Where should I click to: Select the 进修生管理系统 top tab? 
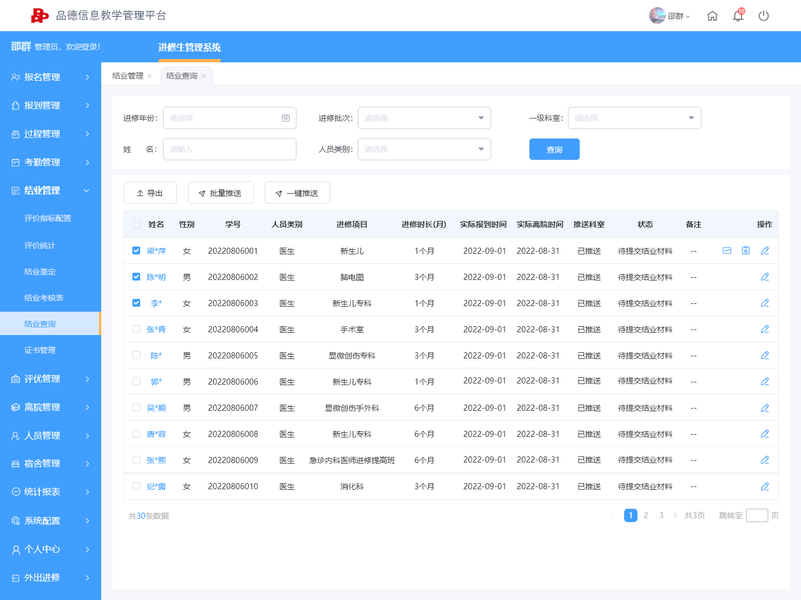click(x=190, y=47)
